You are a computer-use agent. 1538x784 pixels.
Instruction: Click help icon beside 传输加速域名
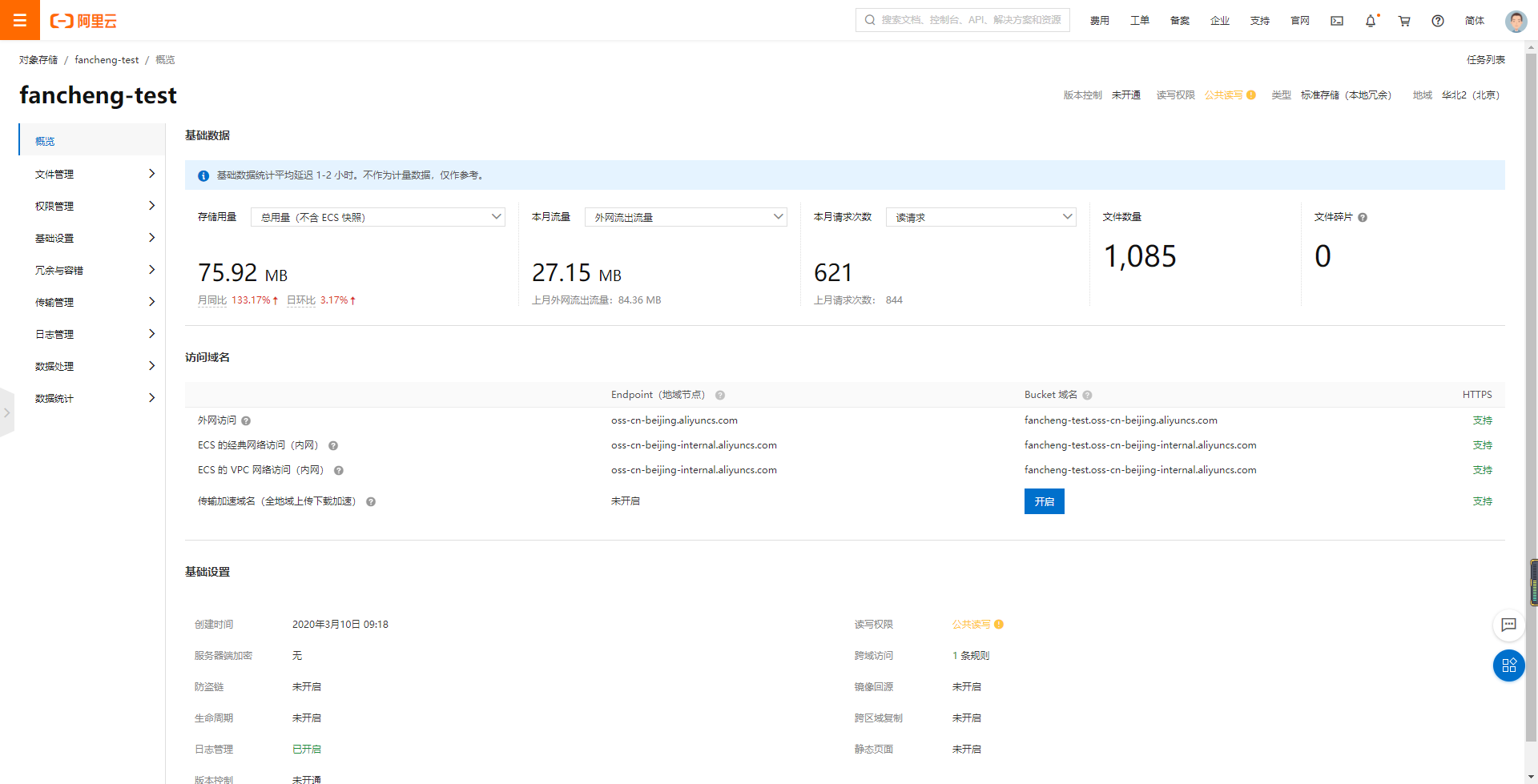(371, 502)
